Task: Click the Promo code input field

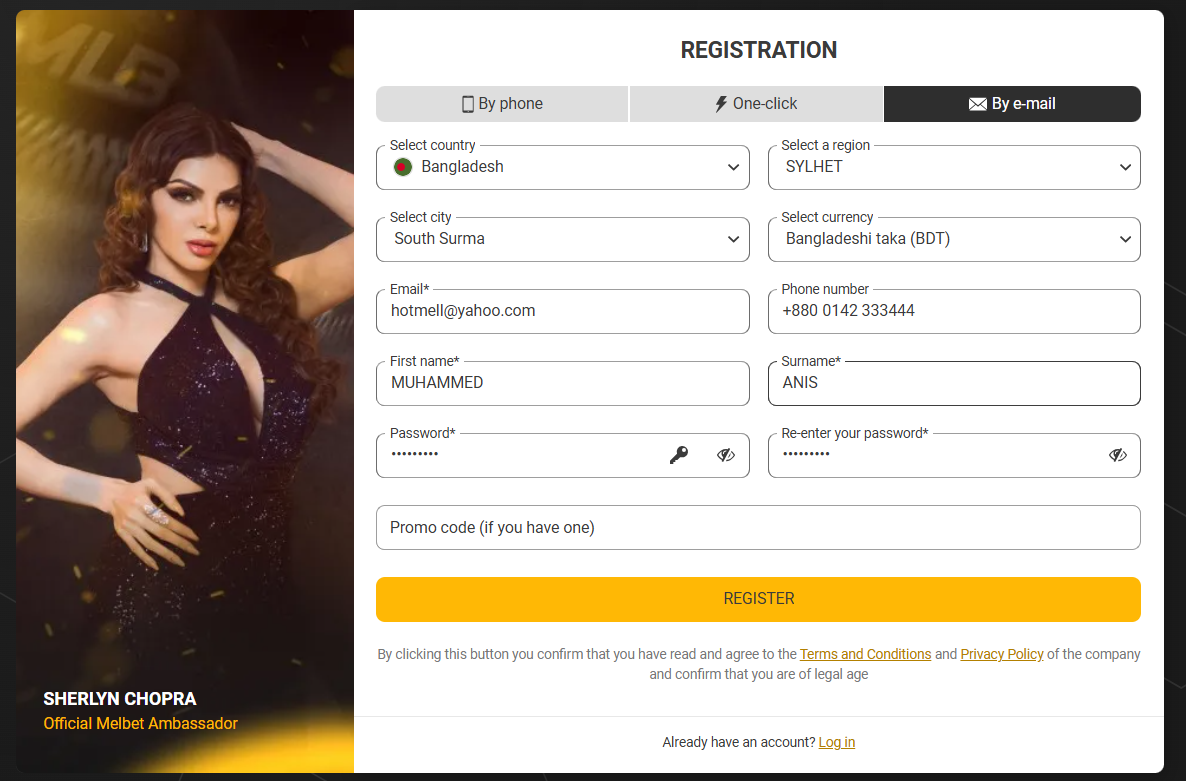Action: [x=758, y=527]
